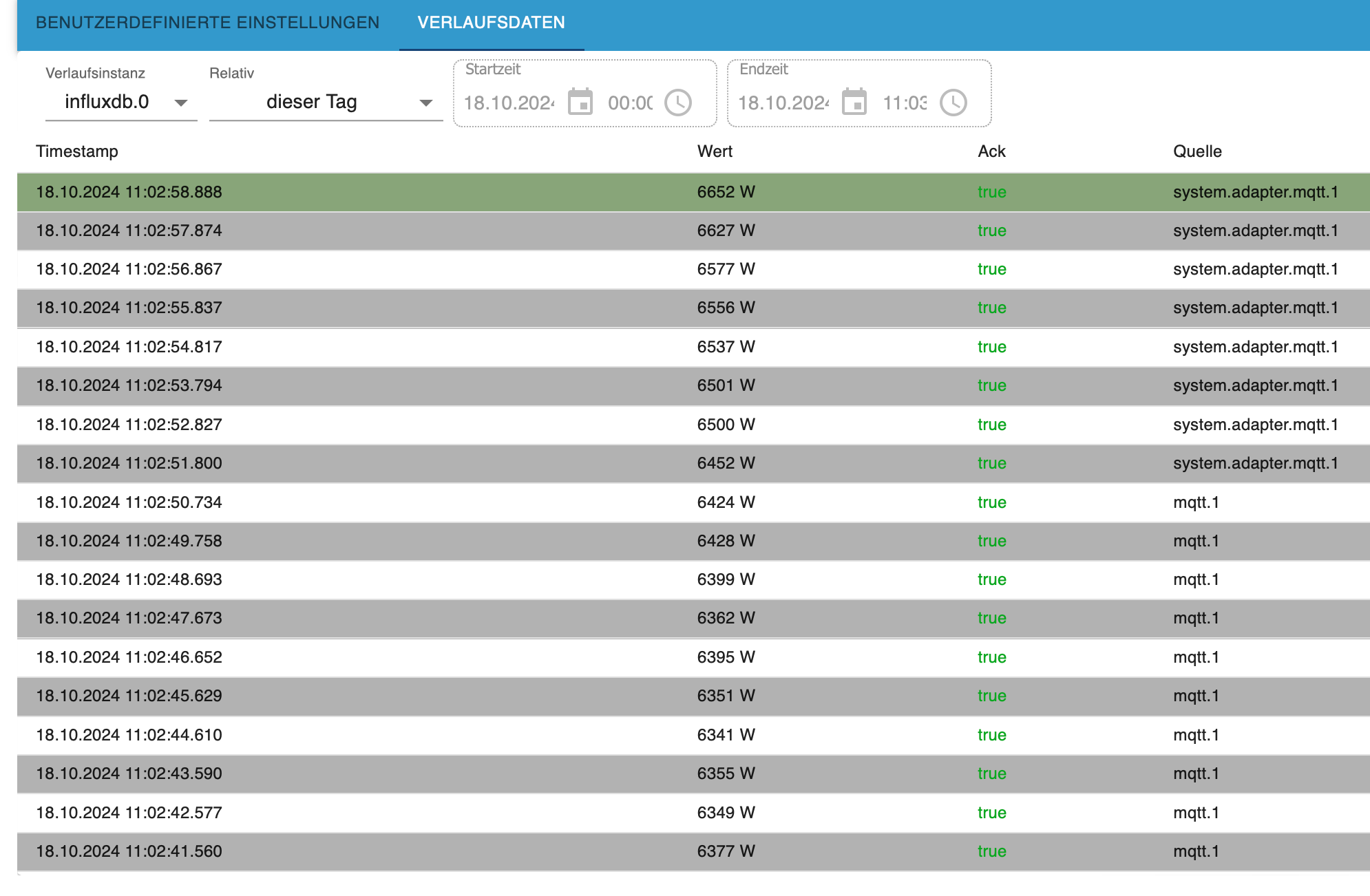The image size is (1370, 896).
Task: Switch to Benutzerdefinierte Einstellungen tab
Action: (x=207, y=23)
